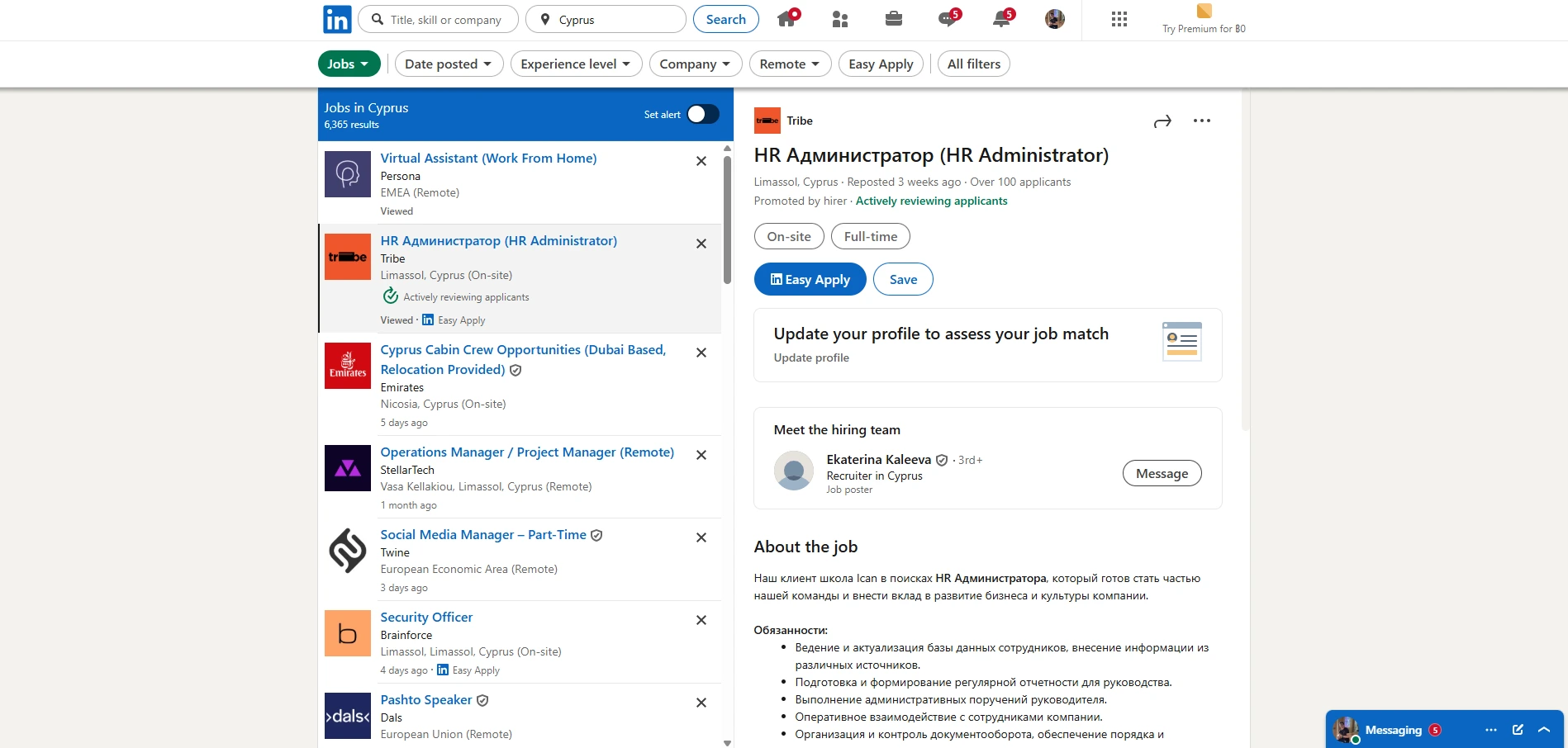Click Try Premium for ฿0 link
The image size is (1568, 748).
pos(1204,29)
